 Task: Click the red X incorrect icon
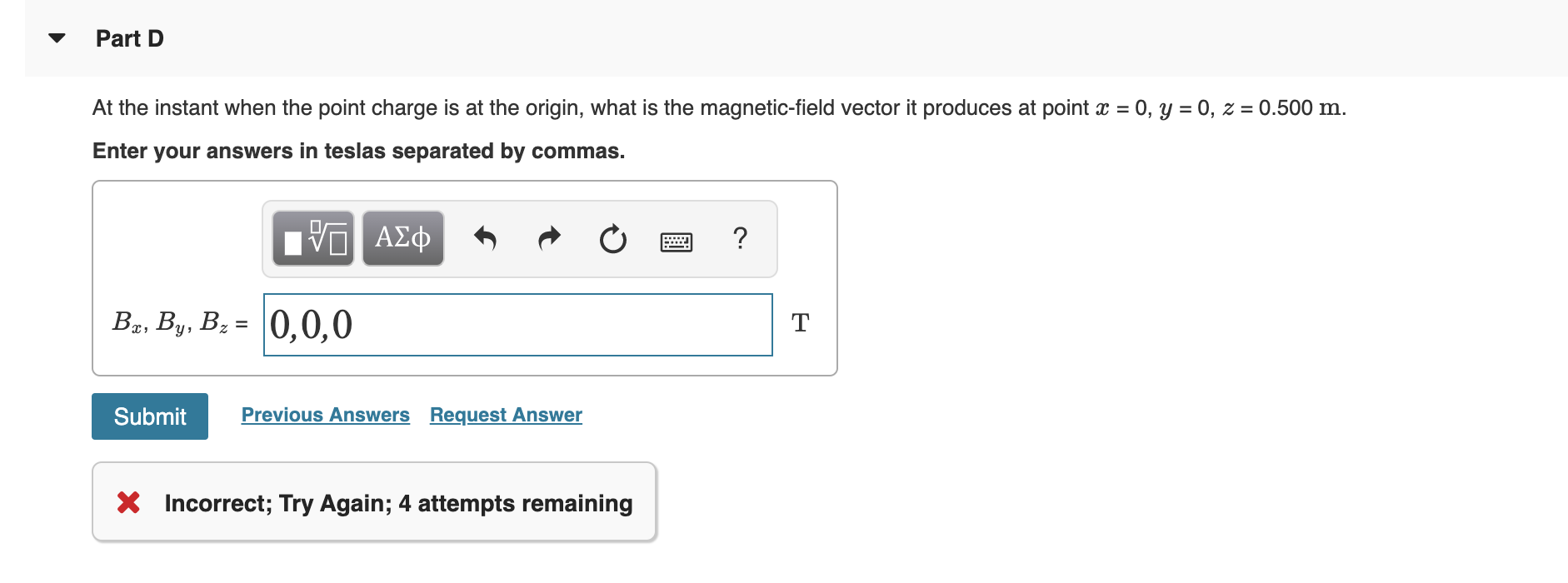coord(128,502)
